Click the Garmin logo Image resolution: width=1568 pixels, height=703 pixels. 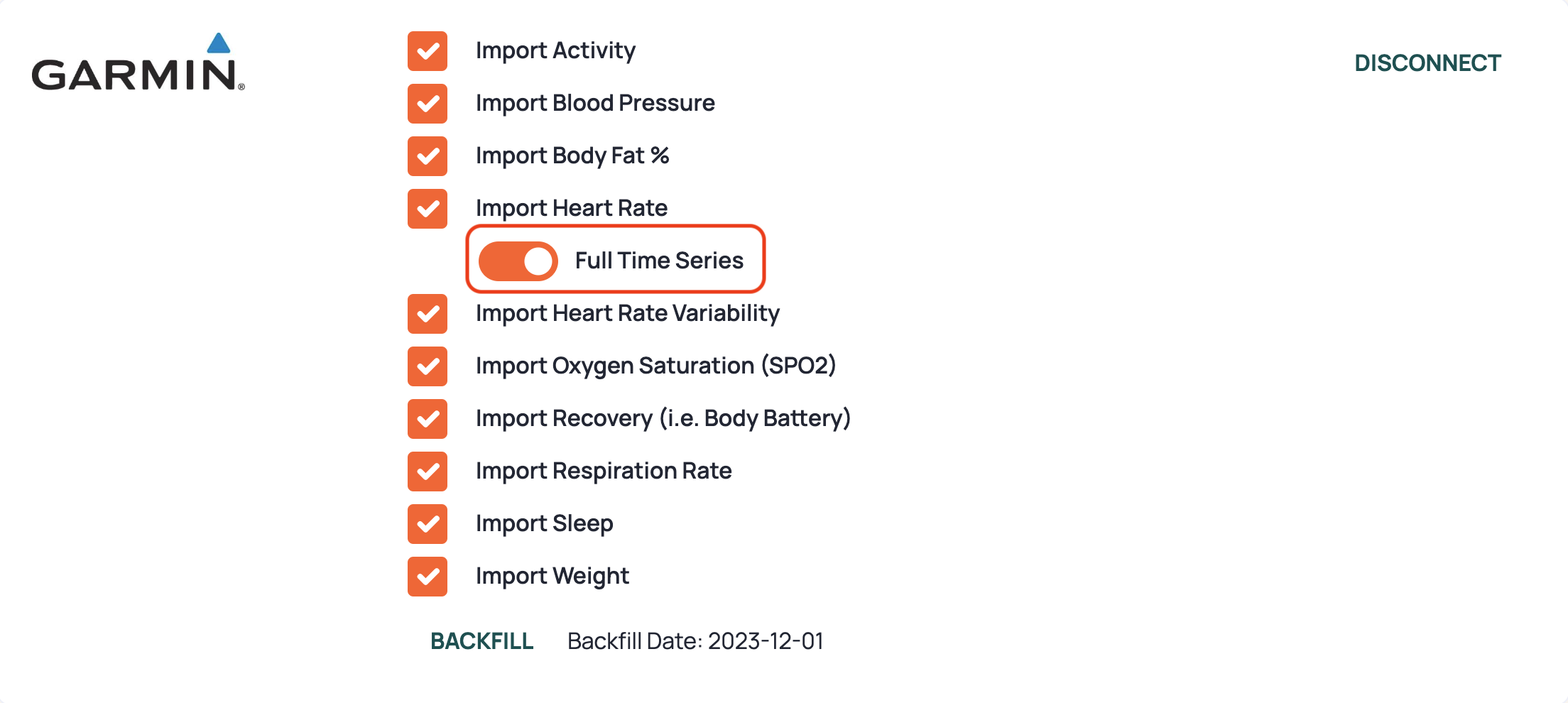[138, 62]
